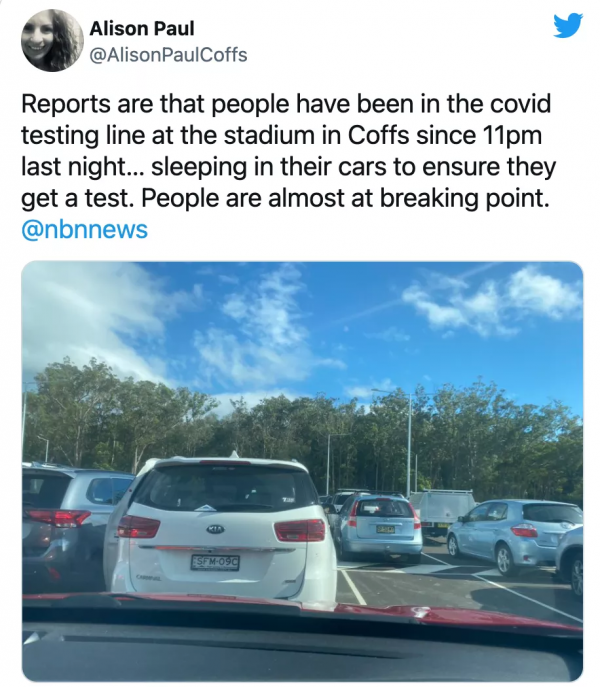Click the Kia badge on the white van
This screenshot has height=687, width=600.
pyautogui.click(x=215, y=530)
